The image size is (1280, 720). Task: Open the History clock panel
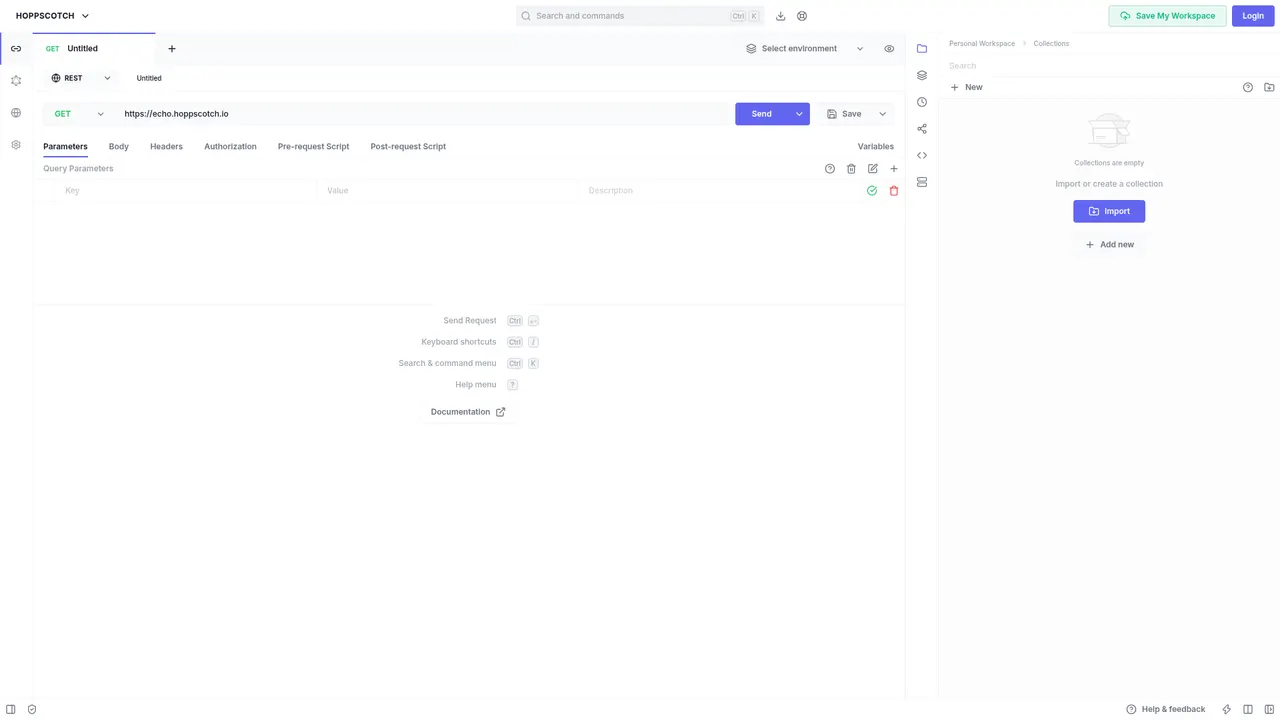tap(922, 102)
